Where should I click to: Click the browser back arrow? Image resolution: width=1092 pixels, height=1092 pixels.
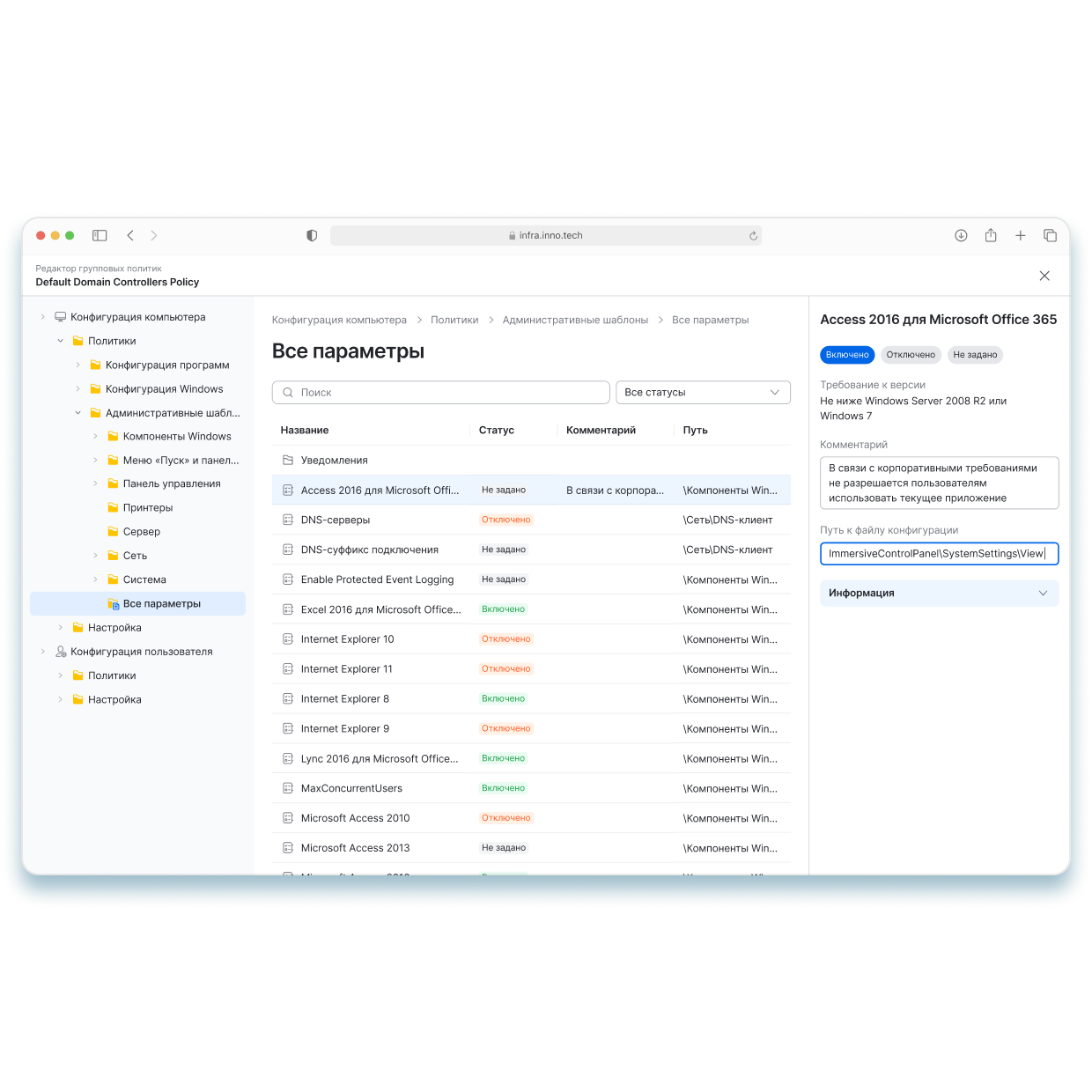130,235
